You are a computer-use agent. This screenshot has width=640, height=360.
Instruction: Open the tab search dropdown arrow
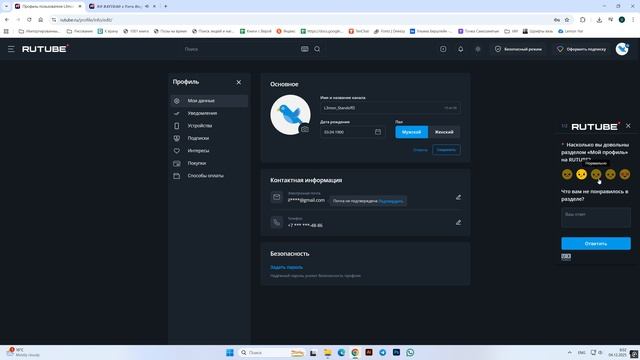(6, 7)
